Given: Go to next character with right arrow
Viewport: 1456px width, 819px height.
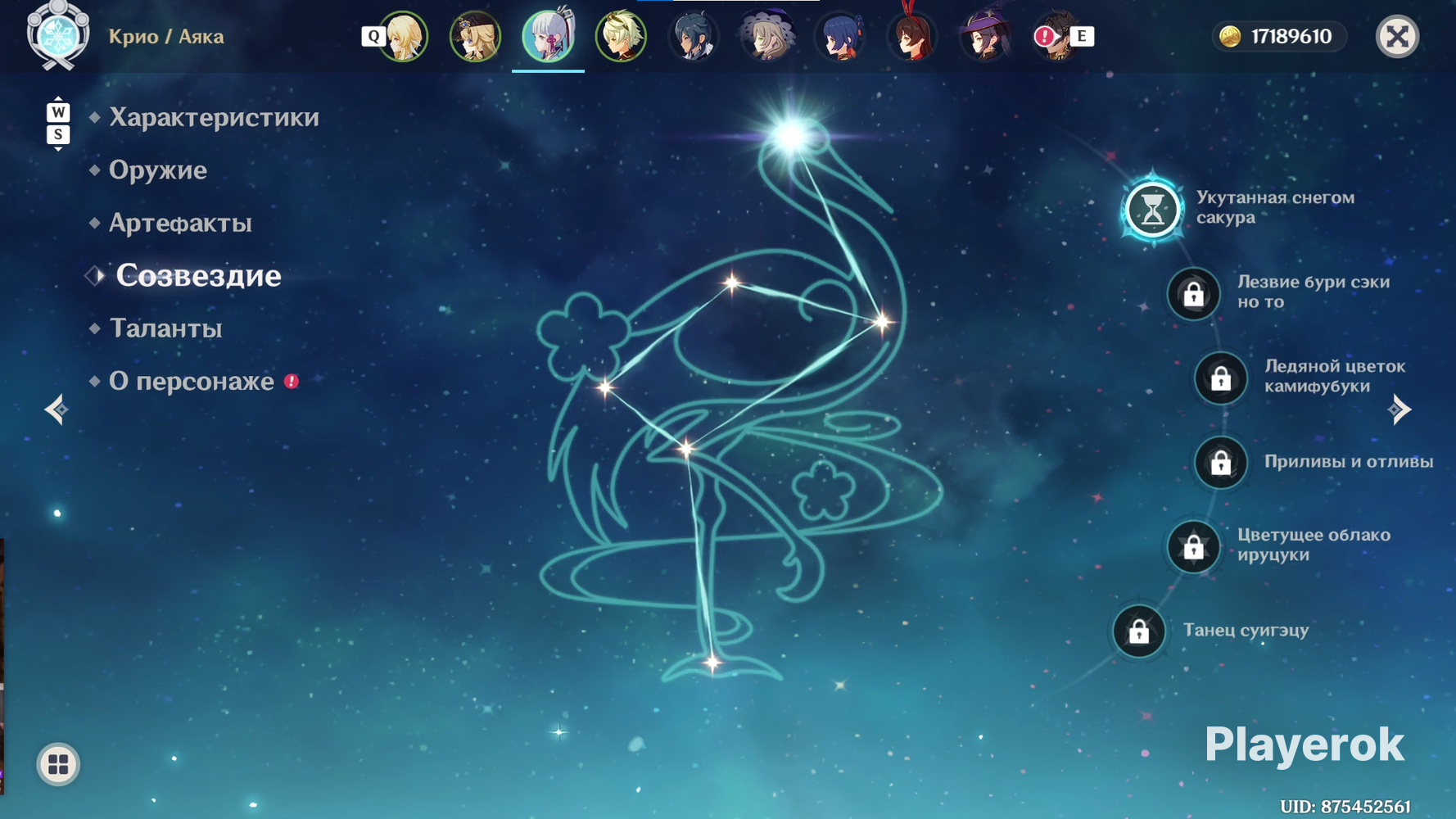Looking at the screenshot, I should (1400, 409).
